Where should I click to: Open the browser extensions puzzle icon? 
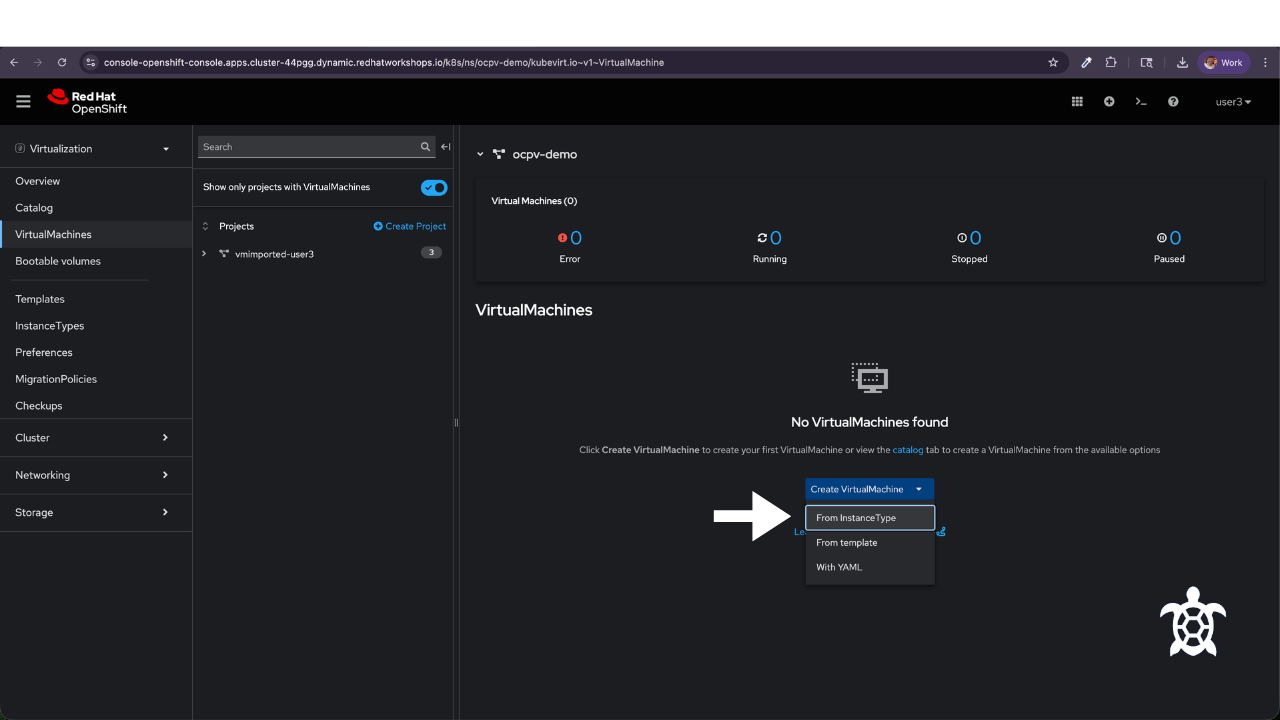pyautogui.click(x=1111, y=62)
